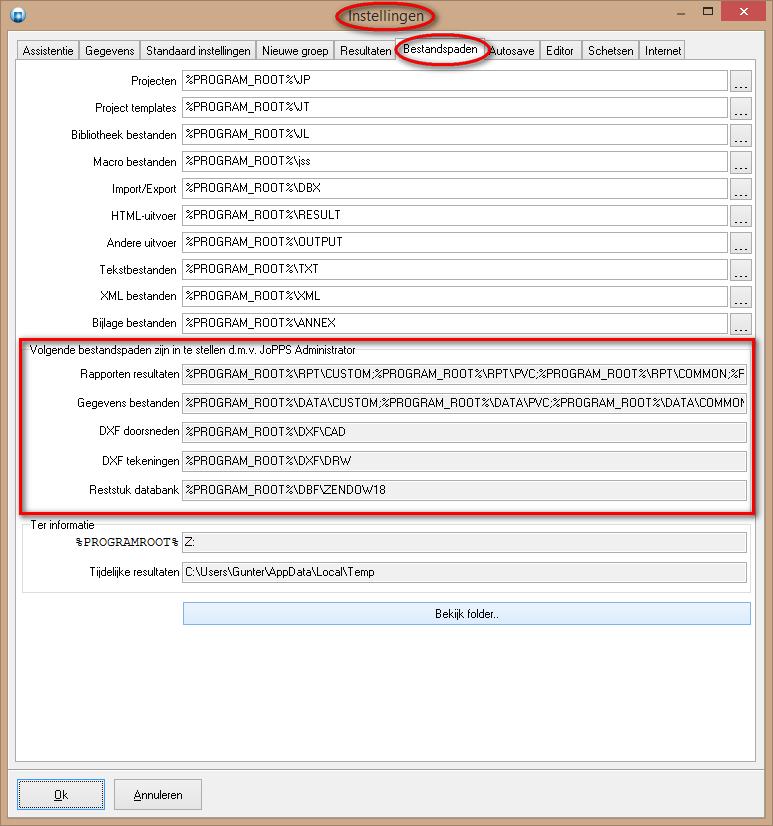Viewport: 773px width, 826px height.
Task: Browse for the Tekstbestanden folder
Action: [740, 269]
